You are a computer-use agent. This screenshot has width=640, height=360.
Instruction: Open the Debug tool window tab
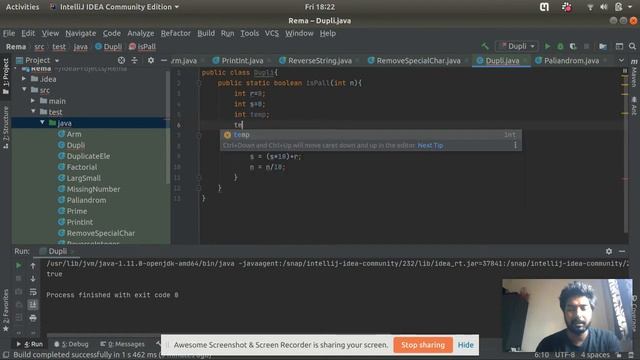click(71, 344)
